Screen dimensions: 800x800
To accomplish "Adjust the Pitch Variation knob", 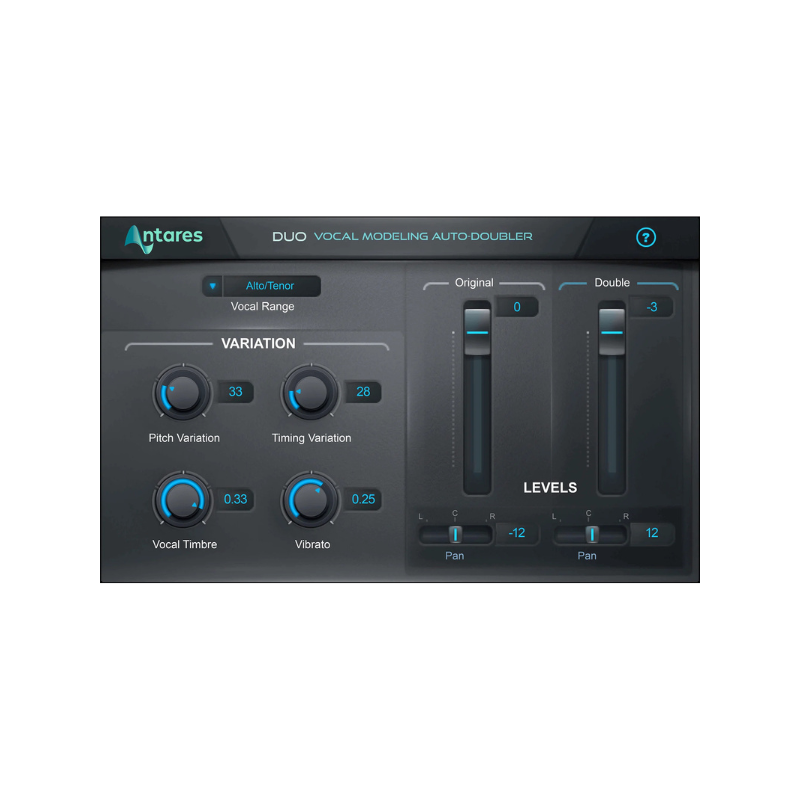I will click(183, 395).
